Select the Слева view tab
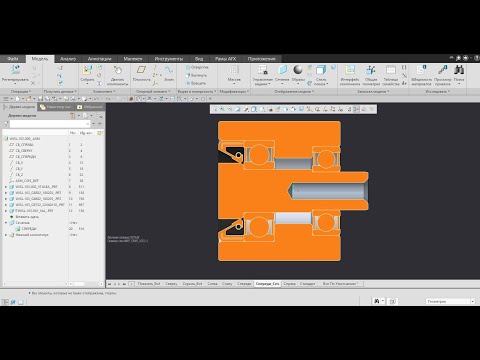The height and width of the screenshot is (360, 480). [212, 284]
